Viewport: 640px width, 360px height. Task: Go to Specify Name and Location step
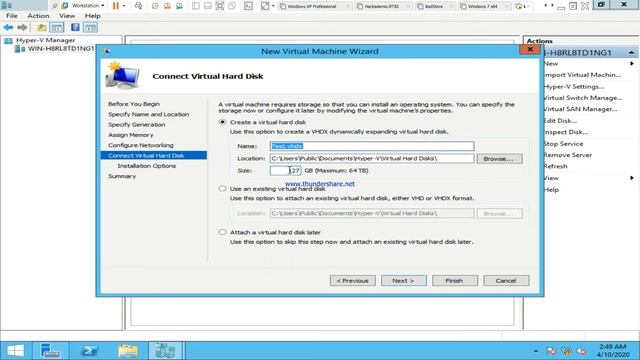(x=149, y=114)
